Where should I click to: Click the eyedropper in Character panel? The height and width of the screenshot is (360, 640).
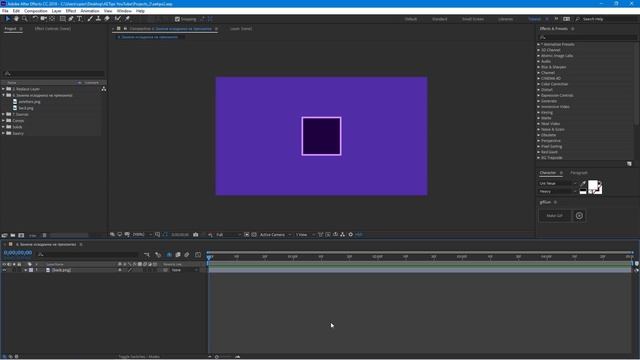(x=583, y=184)
